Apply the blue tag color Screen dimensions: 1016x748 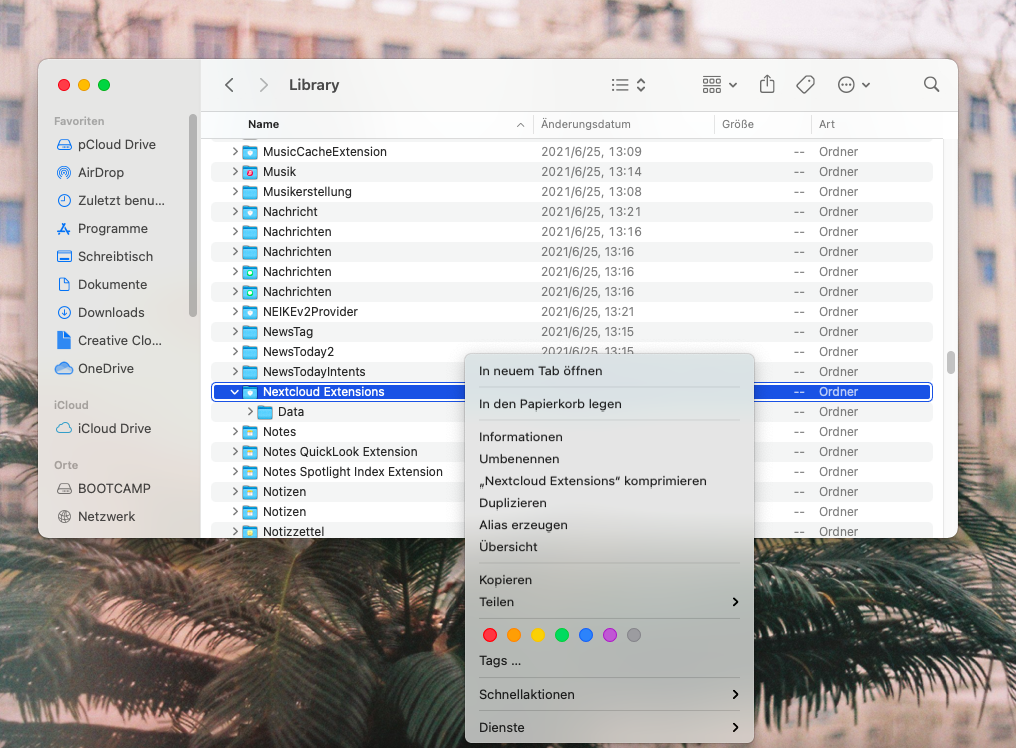586,635
